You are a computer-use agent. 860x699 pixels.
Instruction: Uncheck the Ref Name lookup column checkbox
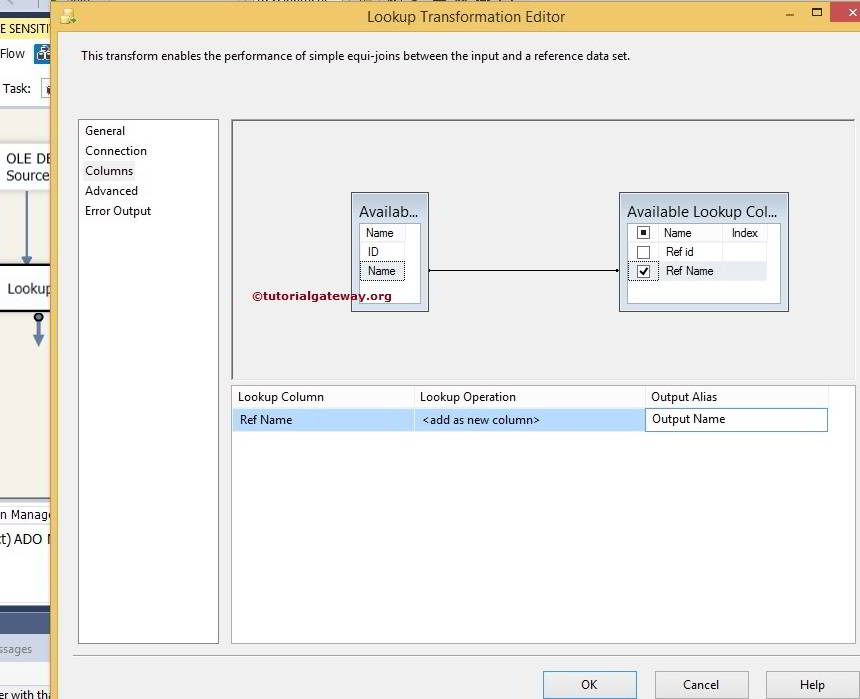643,271
